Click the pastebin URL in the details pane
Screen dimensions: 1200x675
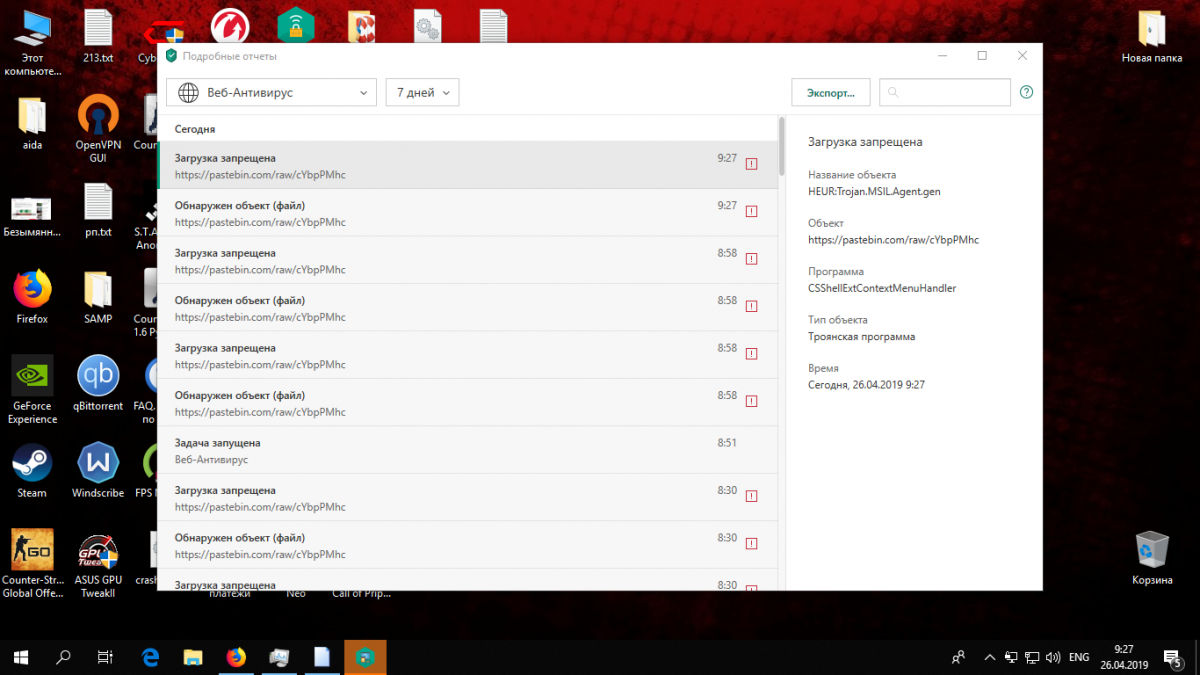pos(893,240)
